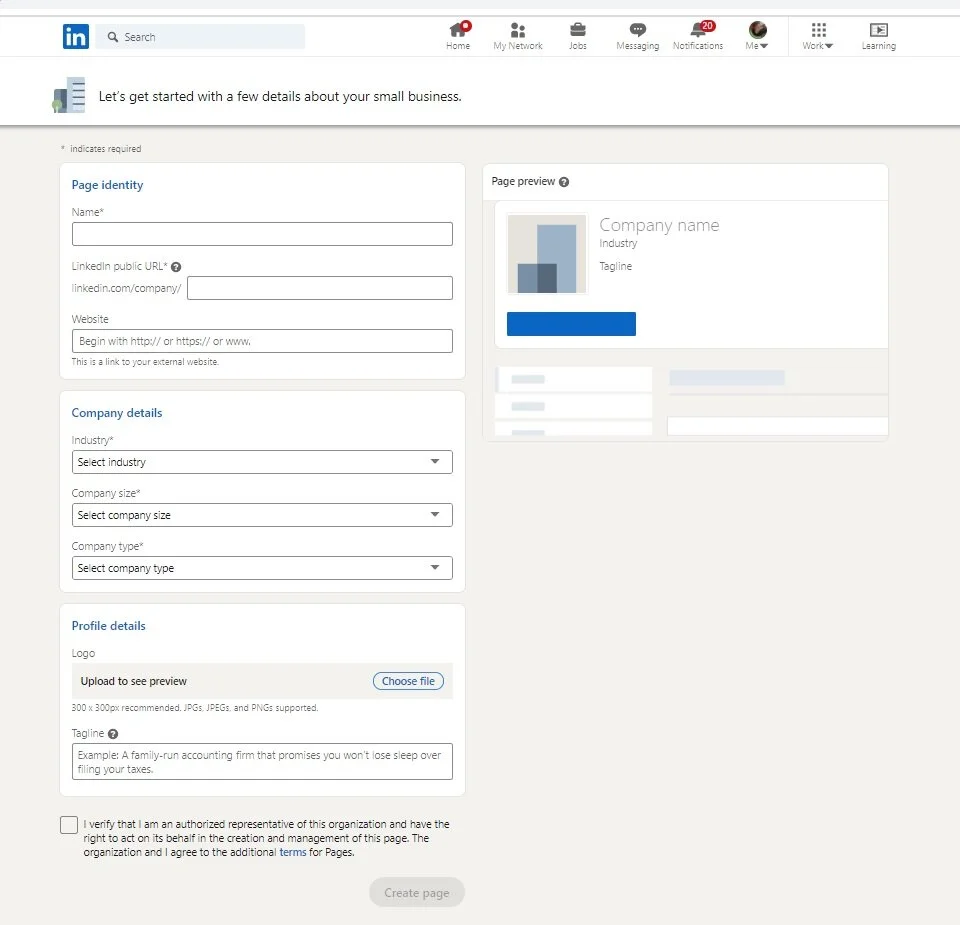Click the company logo preview thumbnail
The image size is (960, 925).
(547, 253)
